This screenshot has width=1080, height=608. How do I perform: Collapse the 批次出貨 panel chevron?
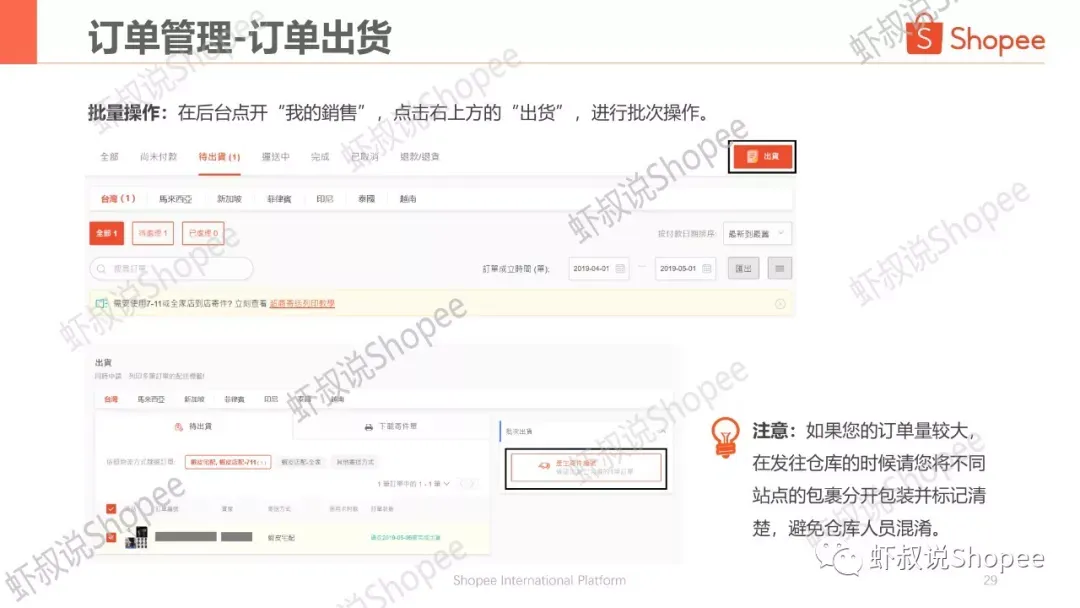coord(662,432)
